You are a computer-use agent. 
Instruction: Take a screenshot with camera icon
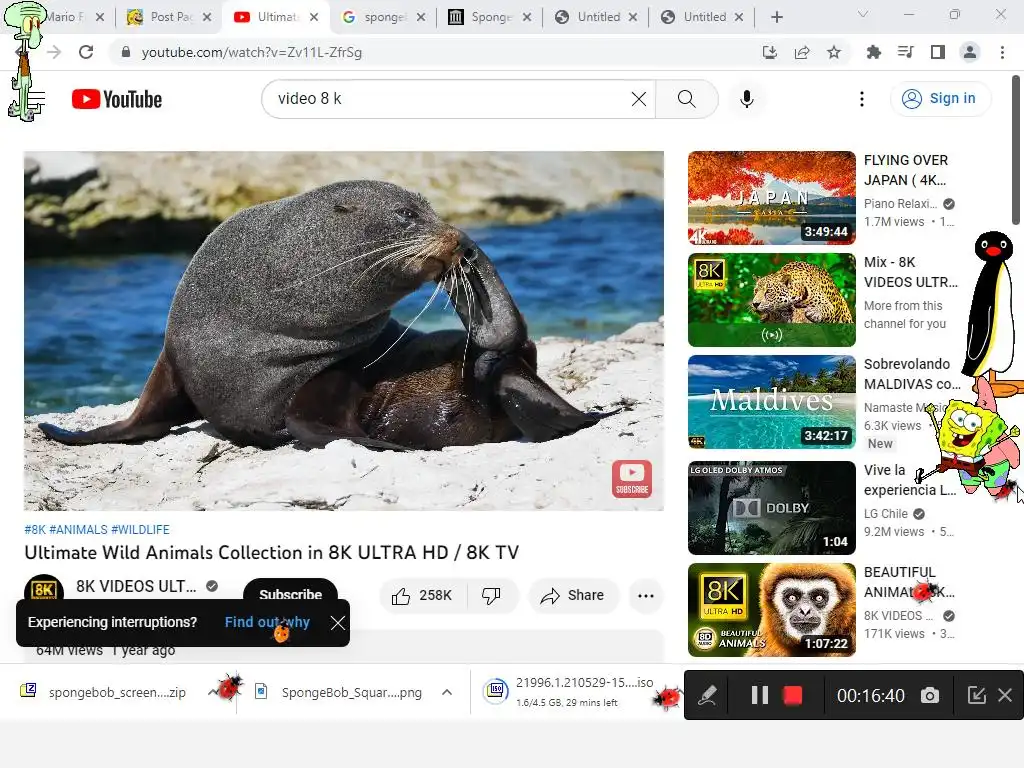[930, 696]
